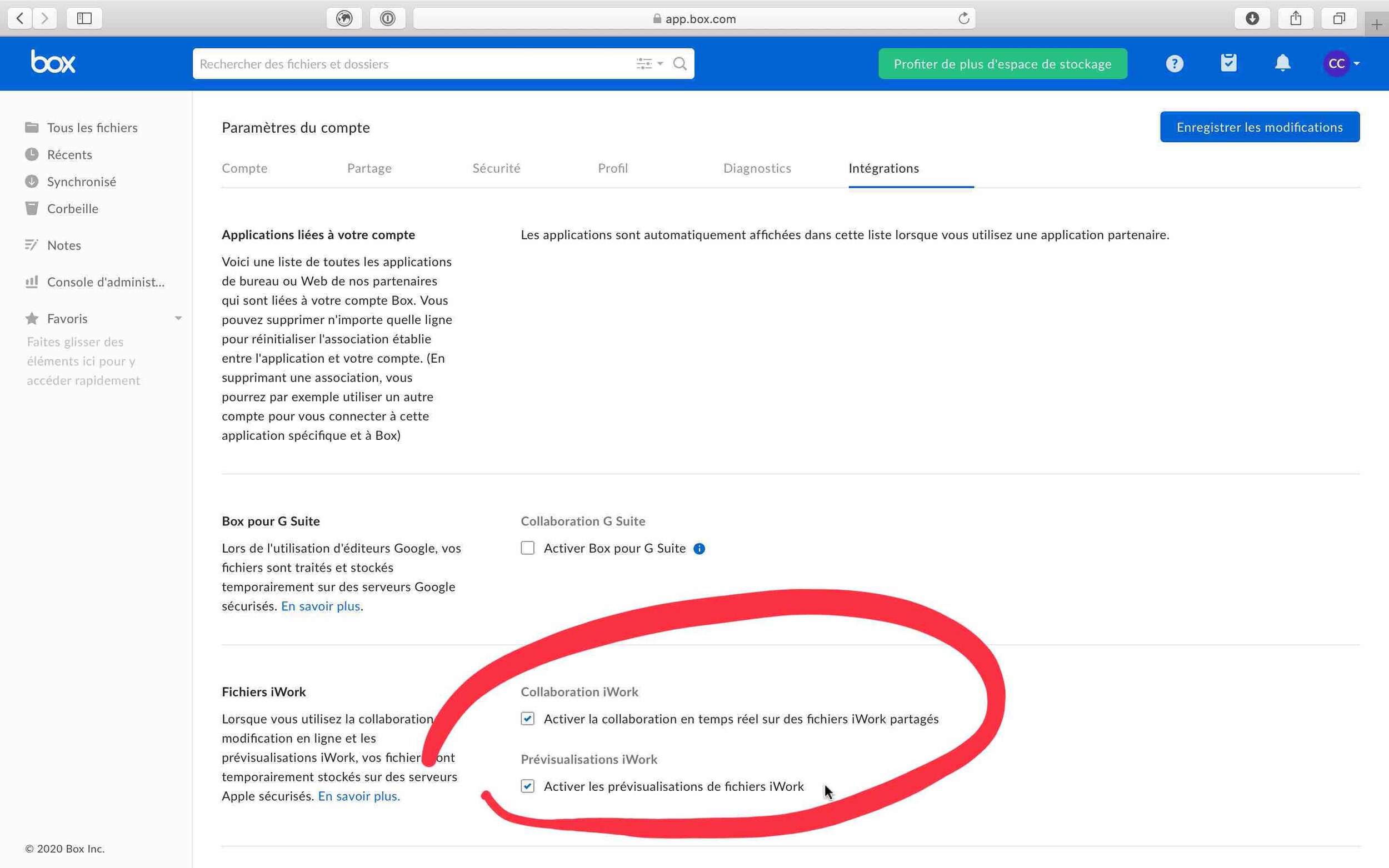Open the help question mark icon
This screenshot has width=1389, height=868.
point(1175,63)
